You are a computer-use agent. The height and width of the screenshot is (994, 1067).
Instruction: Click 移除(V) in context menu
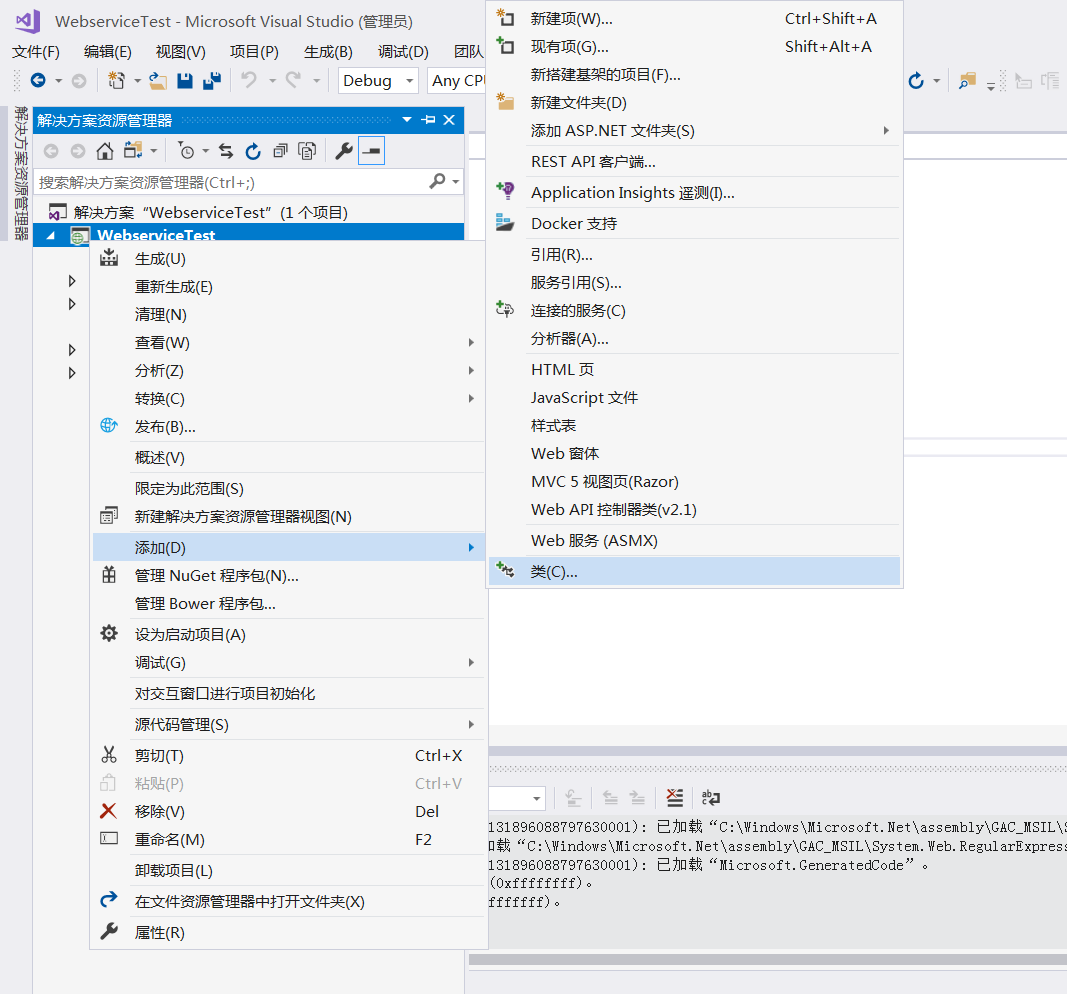click(288, 811)
